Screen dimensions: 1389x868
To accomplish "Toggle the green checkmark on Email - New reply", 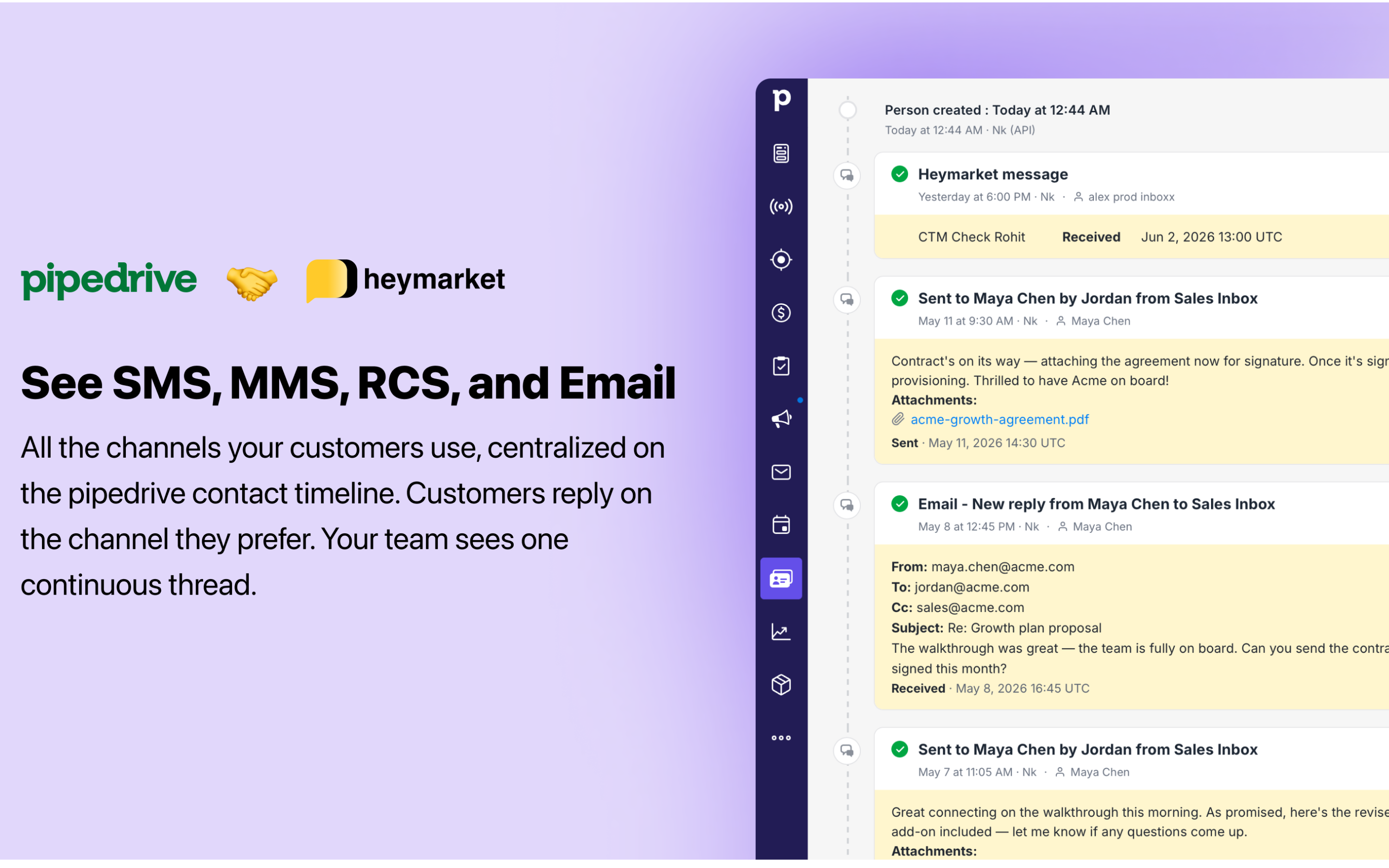I will coord(899,503).
